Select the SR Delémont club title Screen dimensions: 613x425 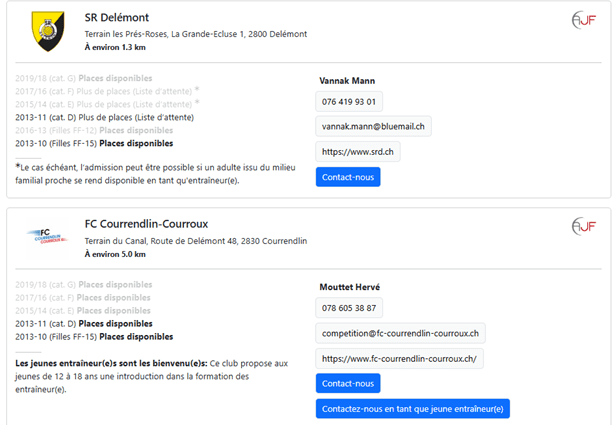coord(117,18)
